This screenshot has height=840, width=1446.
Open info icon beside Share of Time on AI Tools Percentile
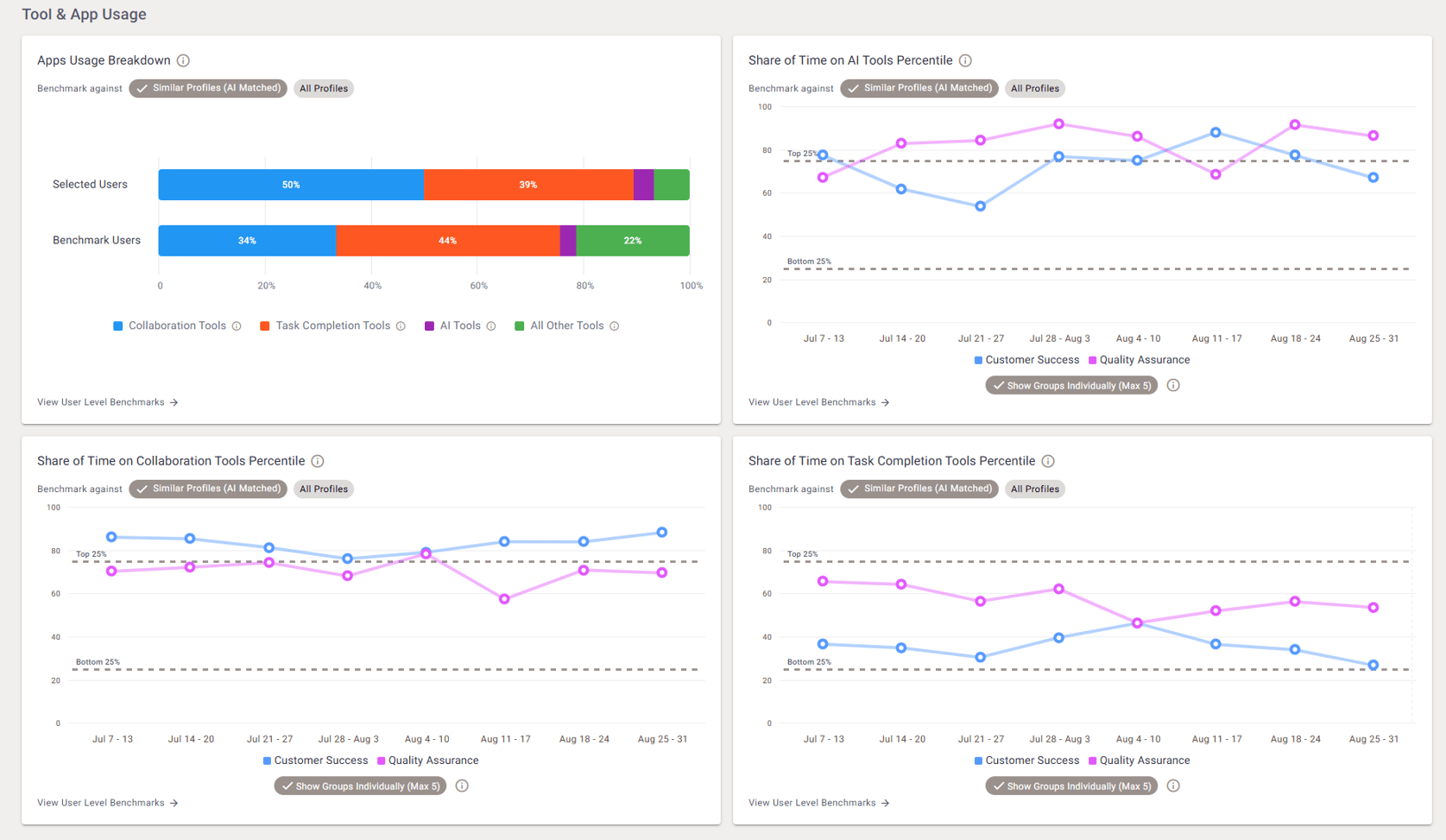coord(966,60)
